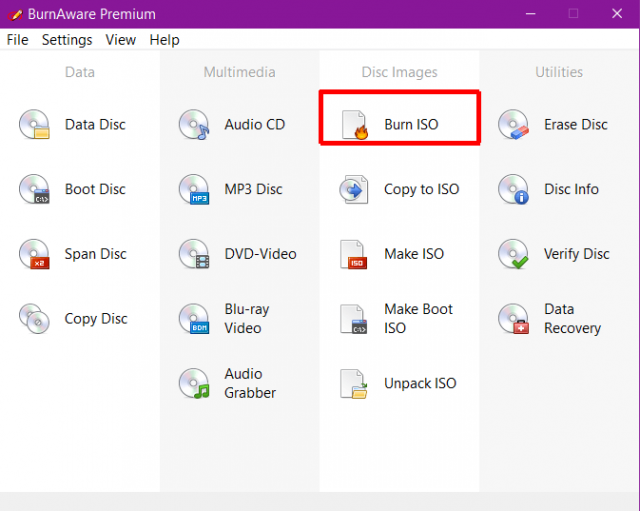The image size is (640, 511).
Task: Click the Span Disc icon
Action: 34,254
